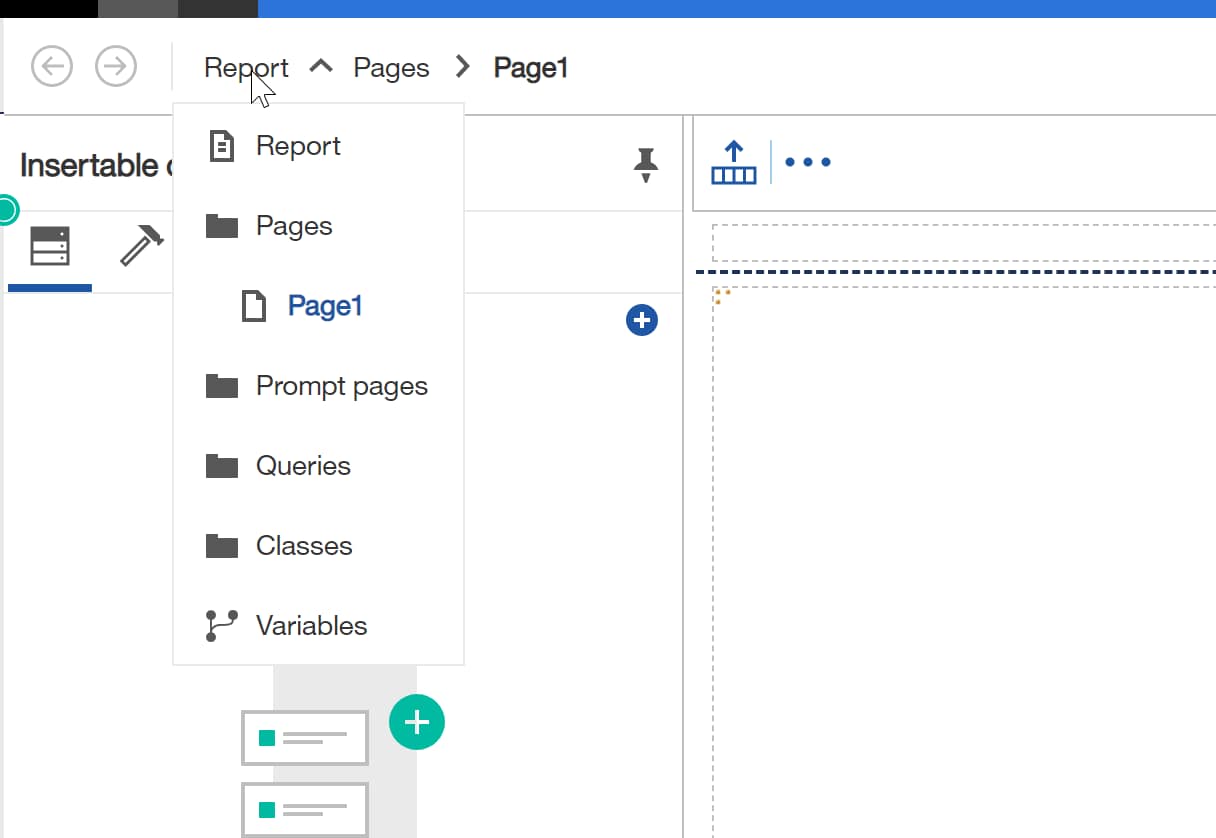Select the Variables item in the menu

pyautogui.click(x=310, y=625)
